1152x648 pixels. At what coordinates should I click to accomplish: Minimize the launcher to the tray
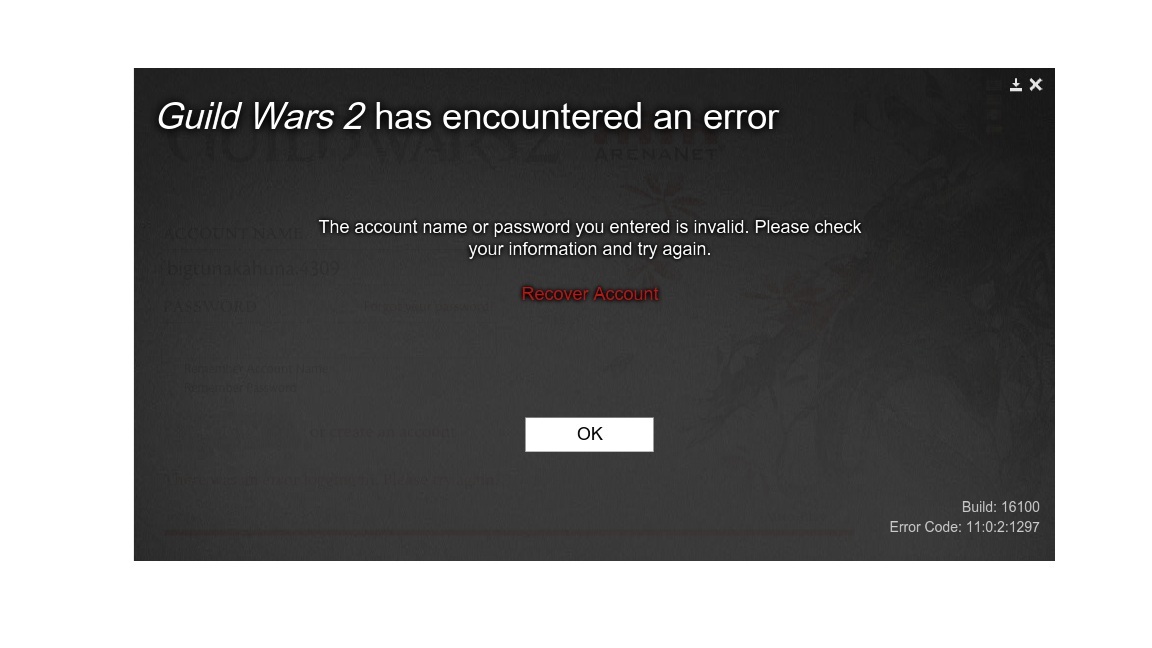1015,85
